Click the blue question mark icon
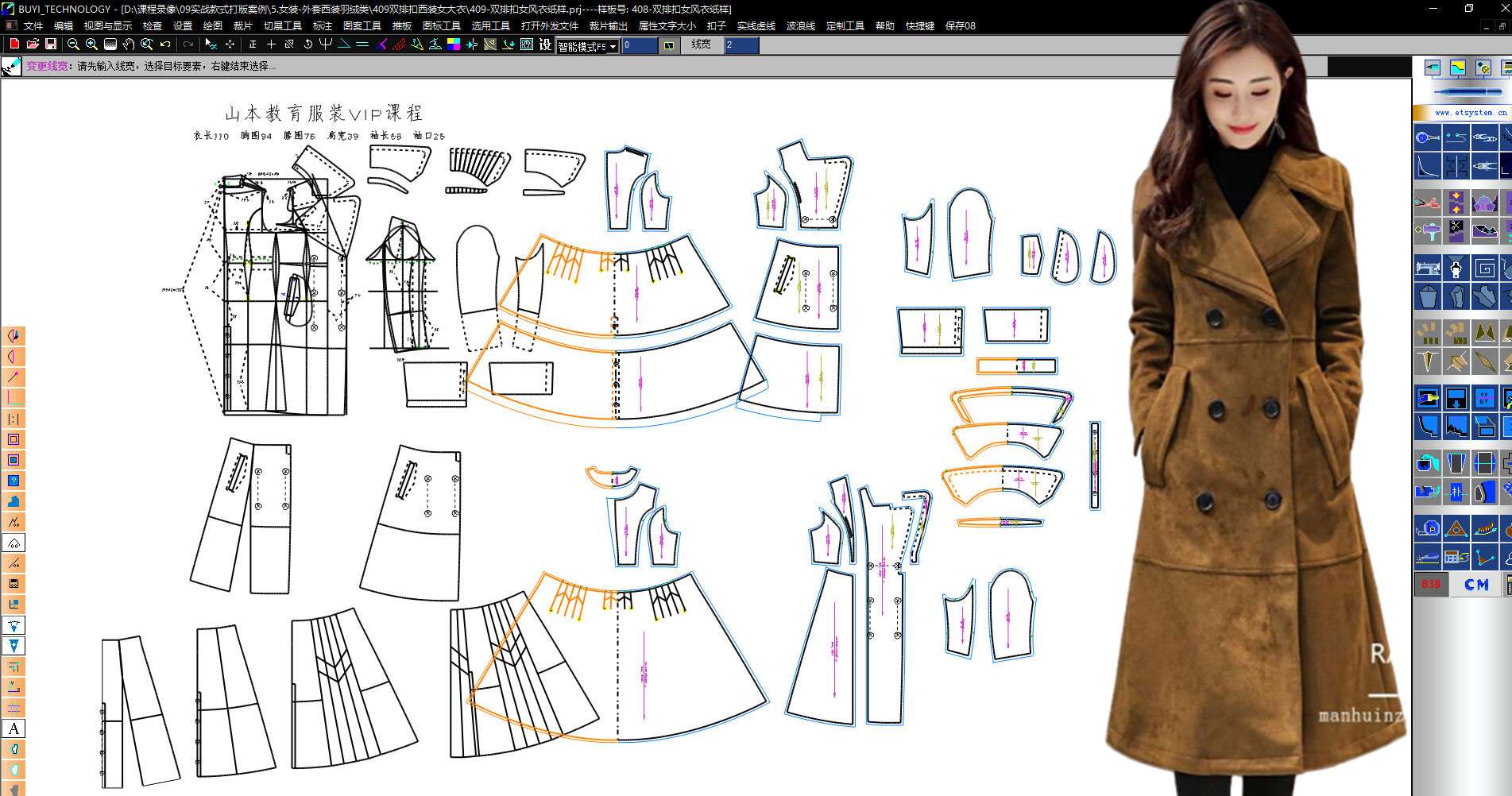The width and height of the screenshot is (1512, 796). pos(14,481)
